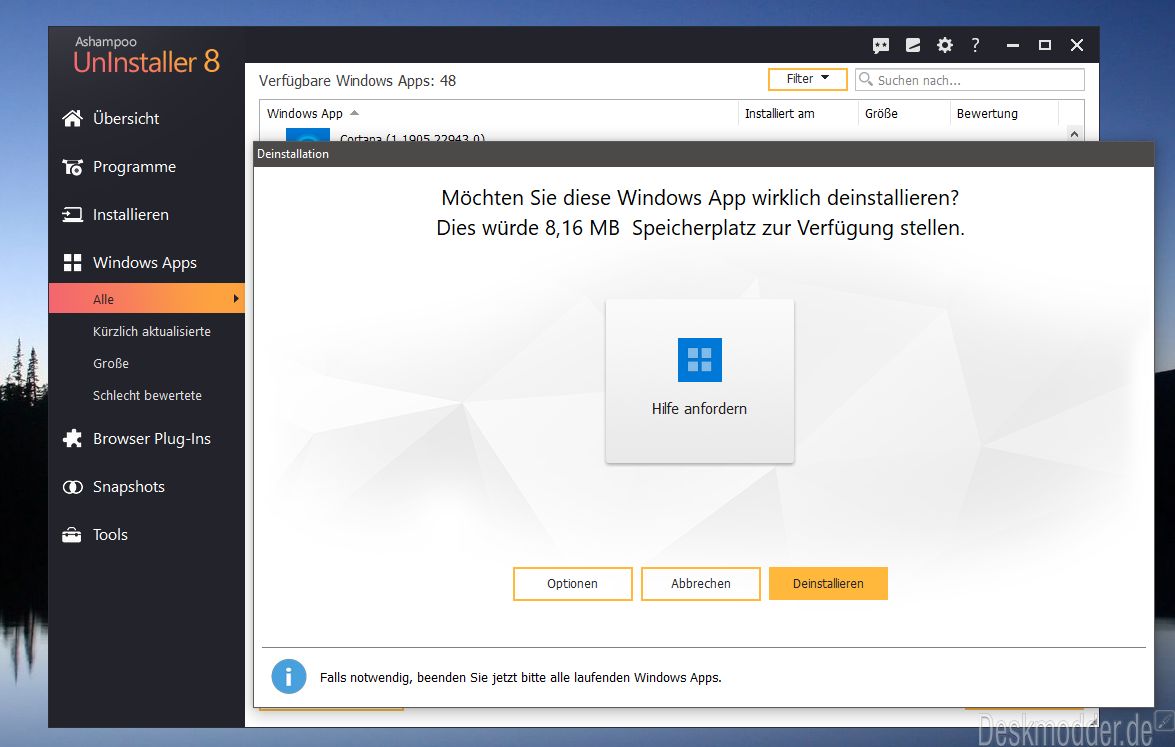Open the feedback speech bubble icon

click(x=881, y=46)
